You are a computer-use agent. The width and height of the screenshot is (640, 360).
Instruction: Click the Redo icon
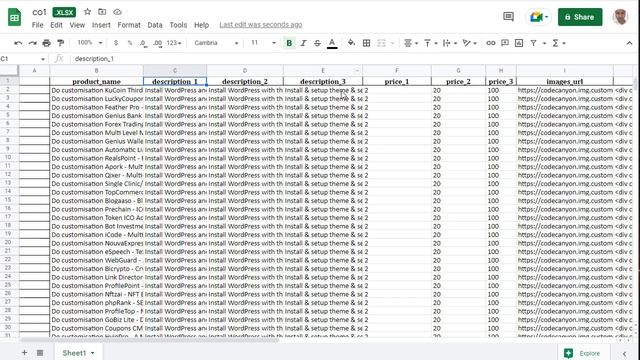coord(32,43)
